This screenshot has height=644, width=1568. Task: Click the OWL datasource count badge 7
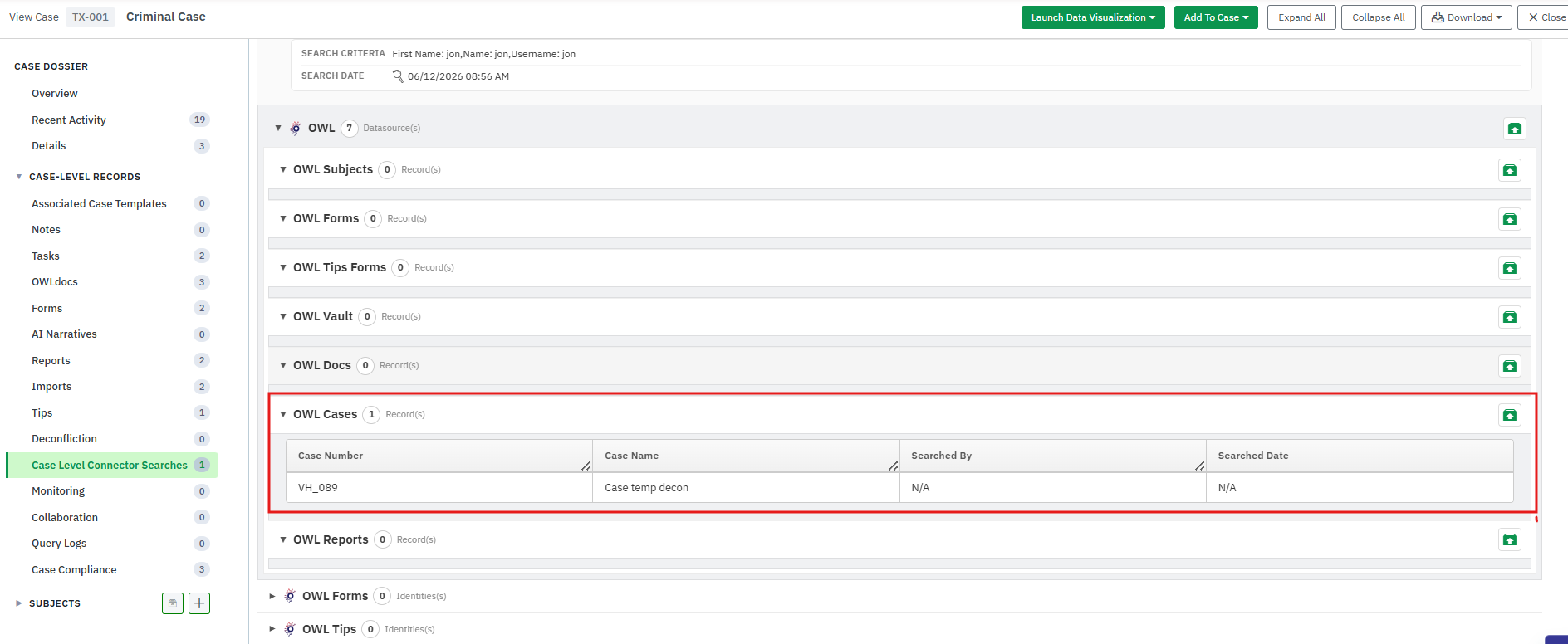(350, 128)
